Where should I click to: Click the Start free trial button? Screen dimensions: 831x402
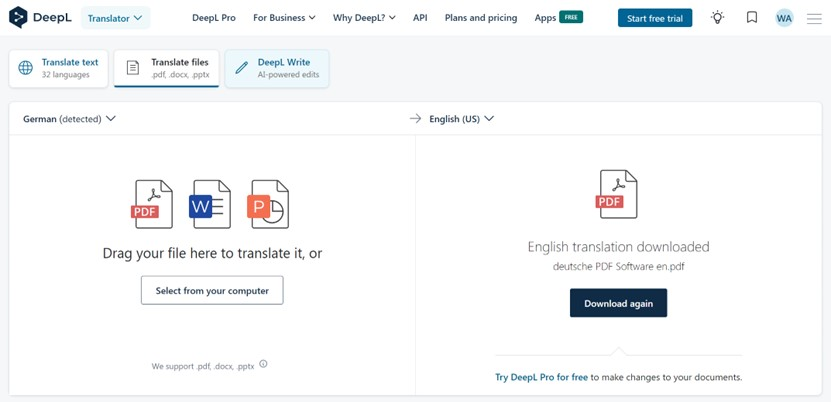(655, 18)
